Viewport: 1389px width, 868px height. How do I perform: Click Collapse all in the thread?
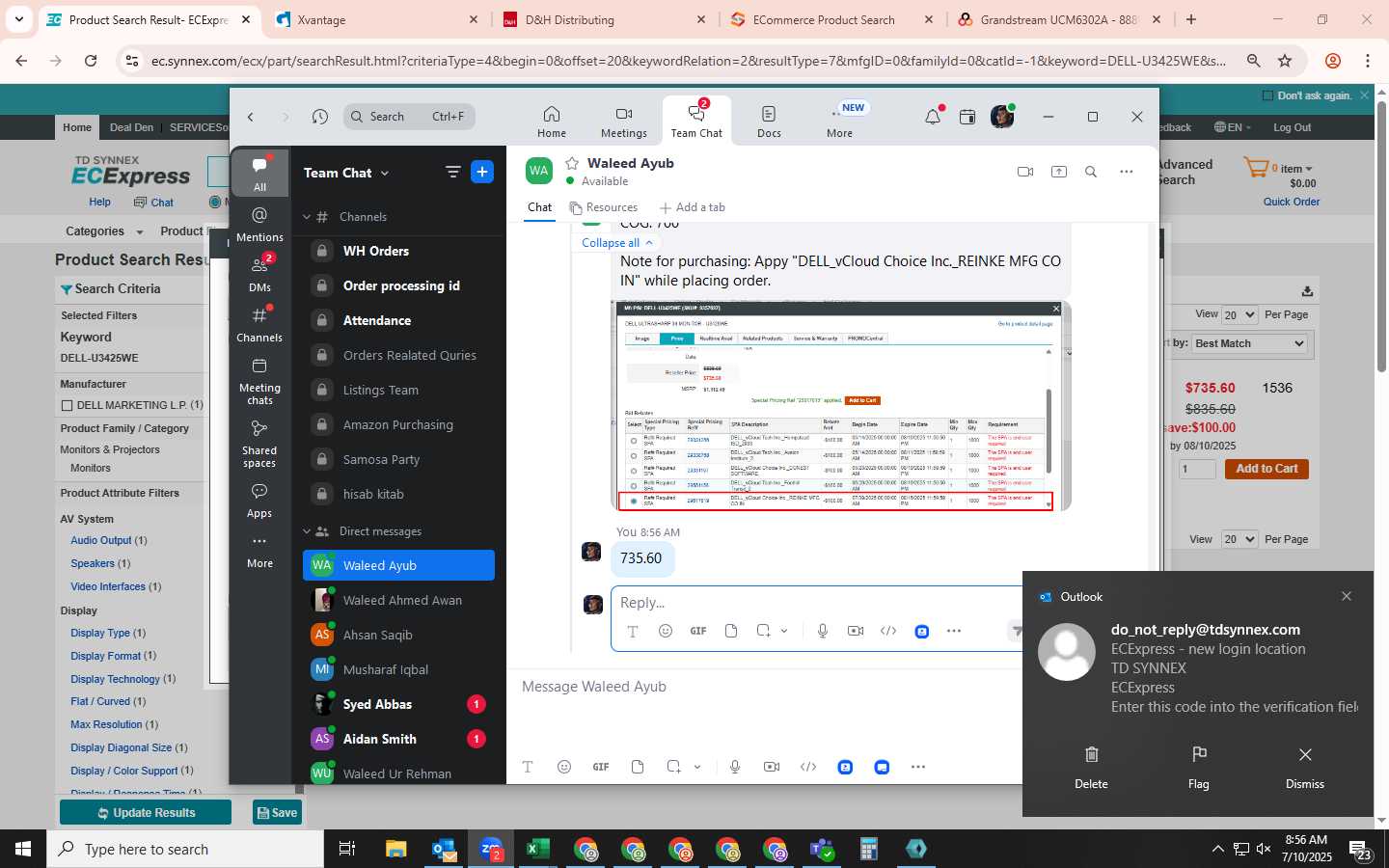point(618,243)
